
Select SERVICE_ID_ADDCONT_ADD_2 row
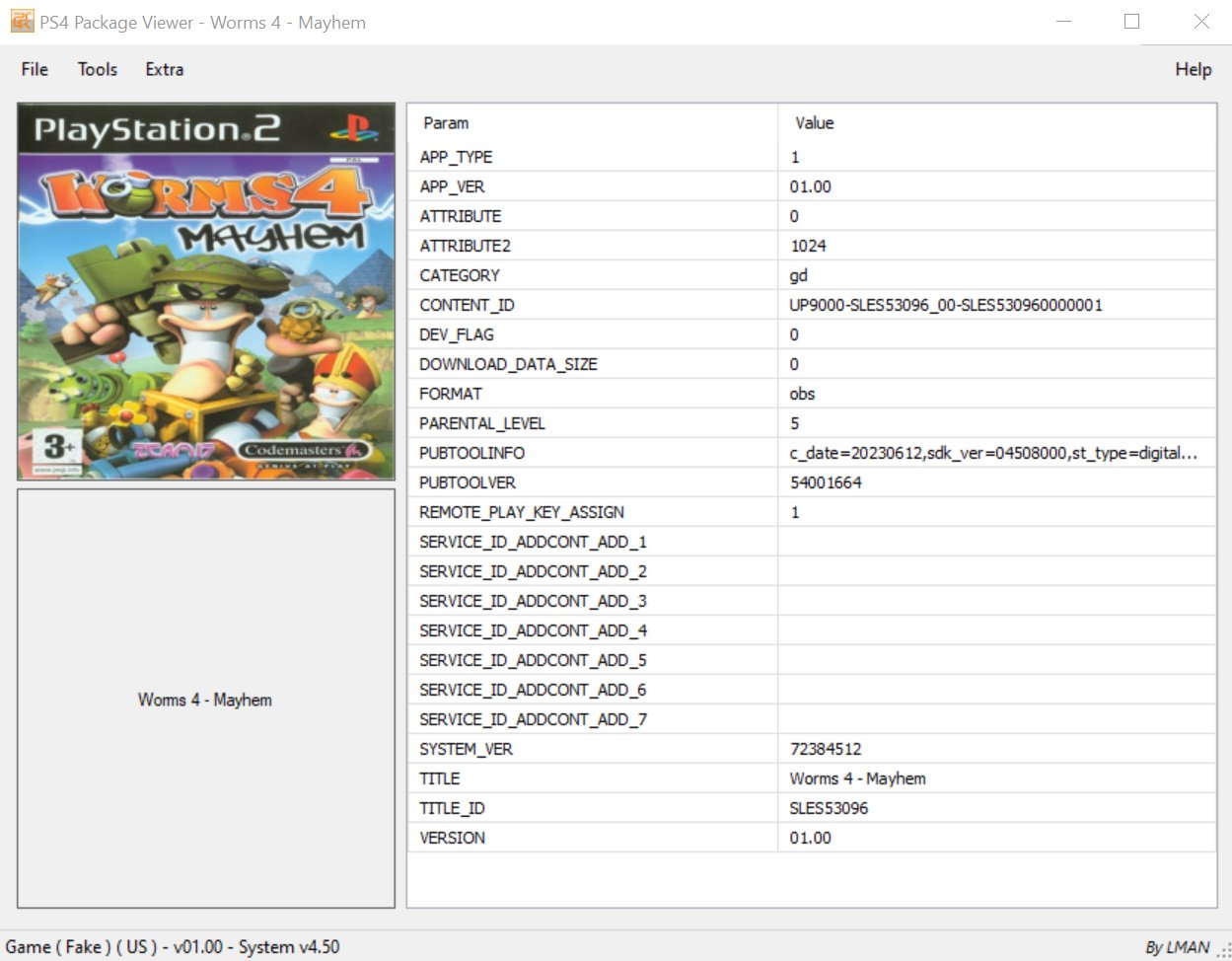812,571
